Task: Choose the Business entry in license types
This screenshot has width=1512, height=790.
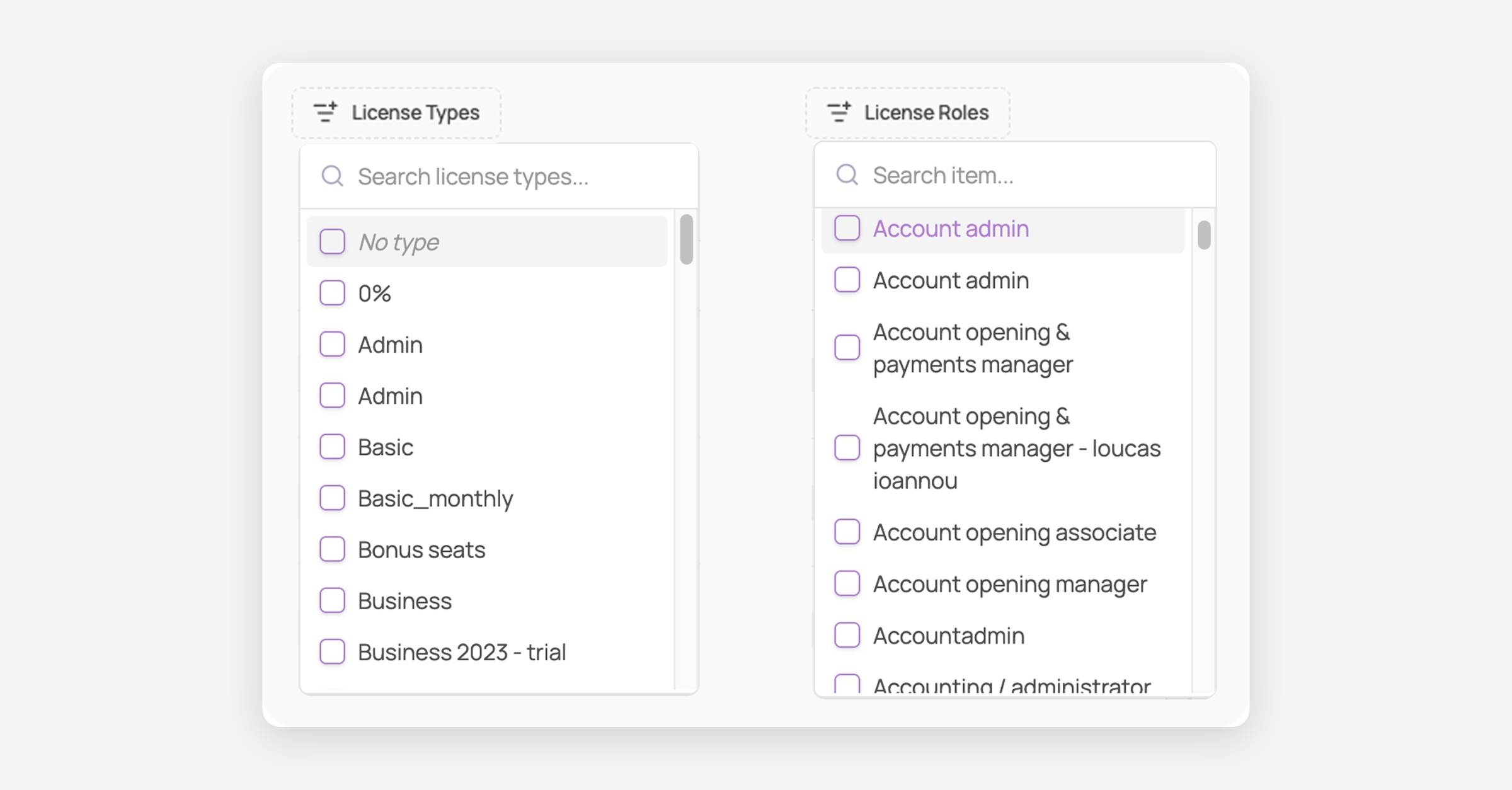Action: [404, 601]
